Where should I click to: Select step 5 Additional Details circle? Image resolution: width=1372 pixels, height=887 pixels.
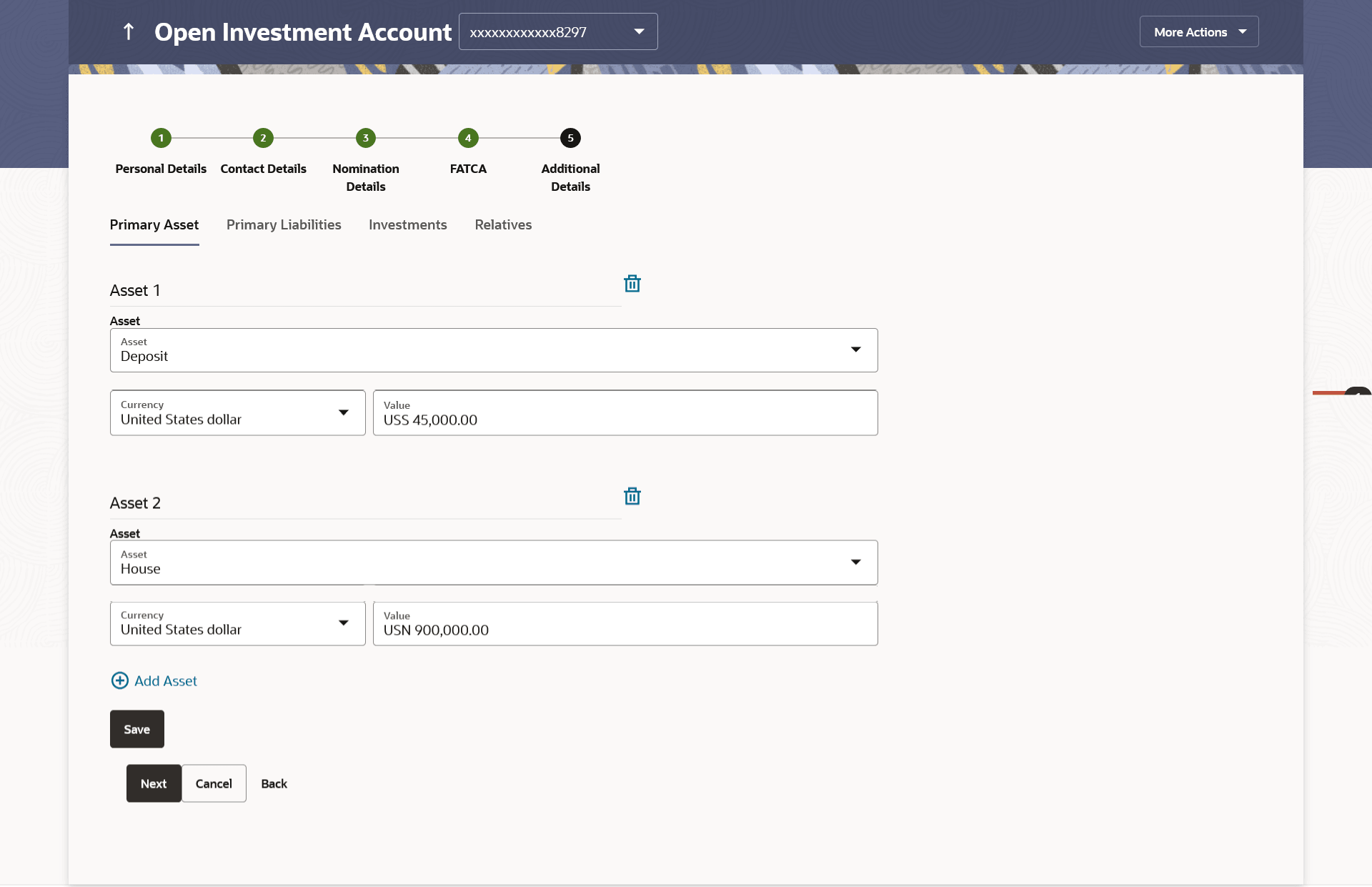pyautogui.click(x=570, y=138)
